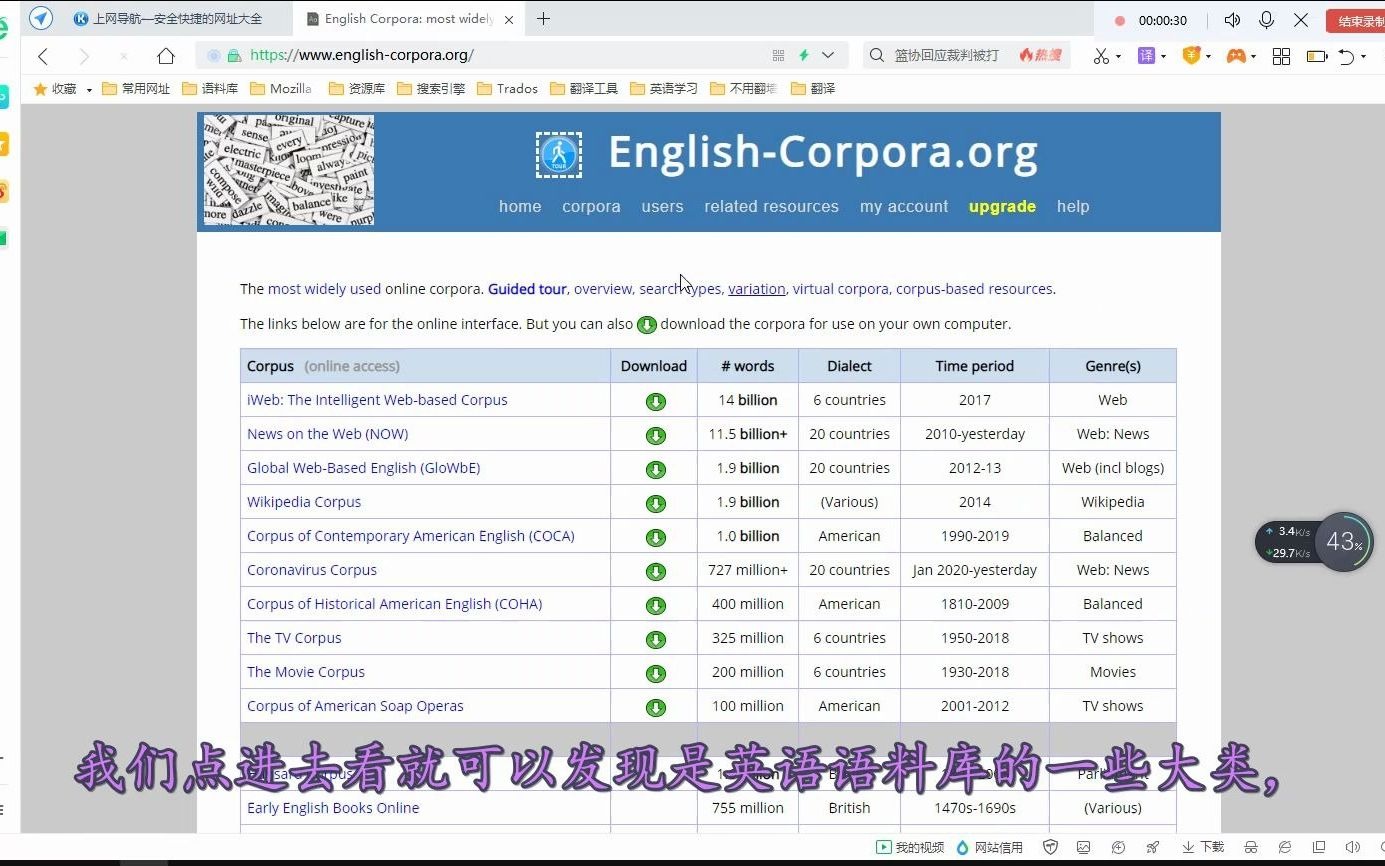Go back to the previous page

43,56
